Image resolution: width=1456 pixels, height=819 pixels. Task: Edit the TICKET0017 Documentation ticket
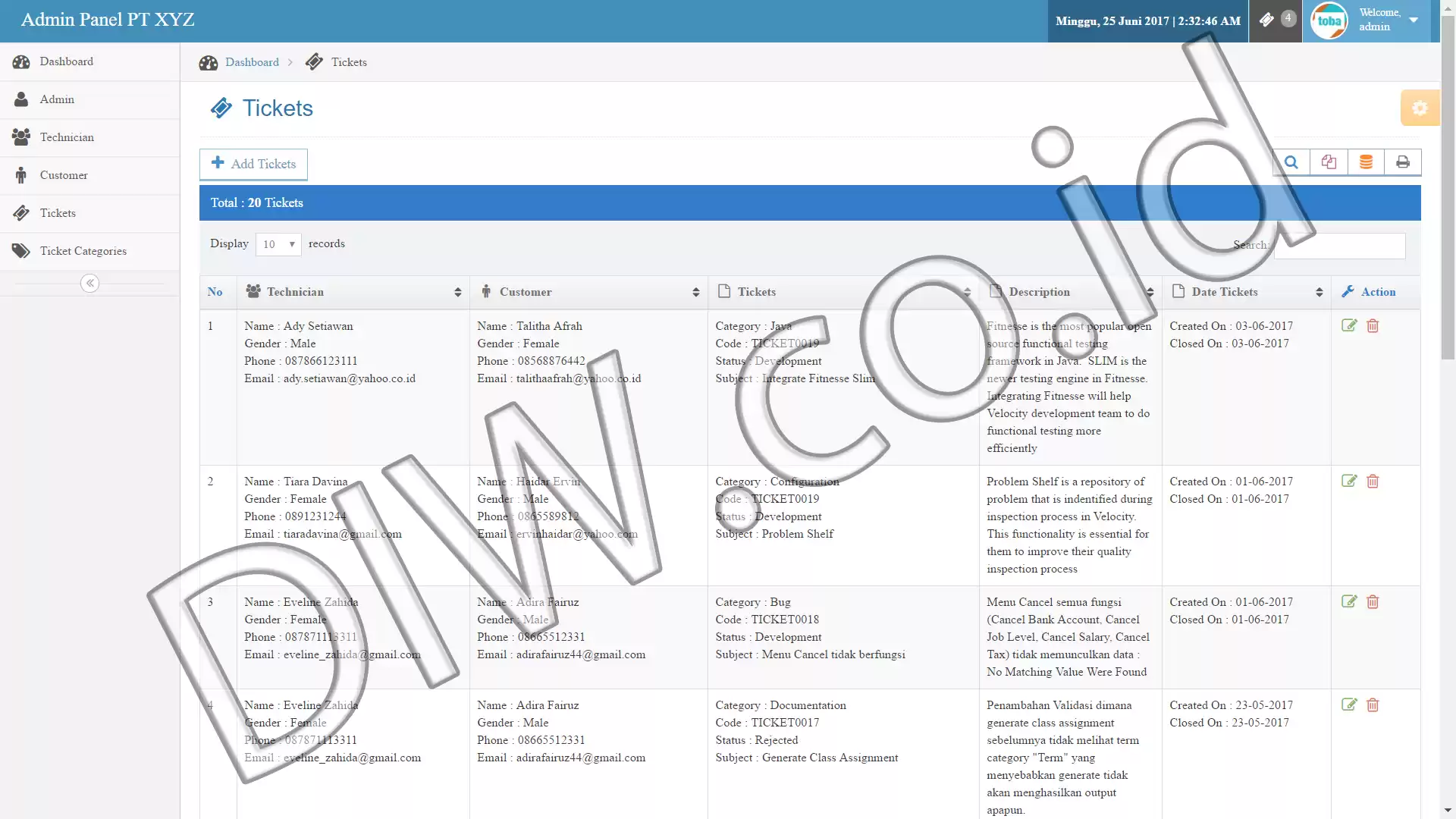1349,704
